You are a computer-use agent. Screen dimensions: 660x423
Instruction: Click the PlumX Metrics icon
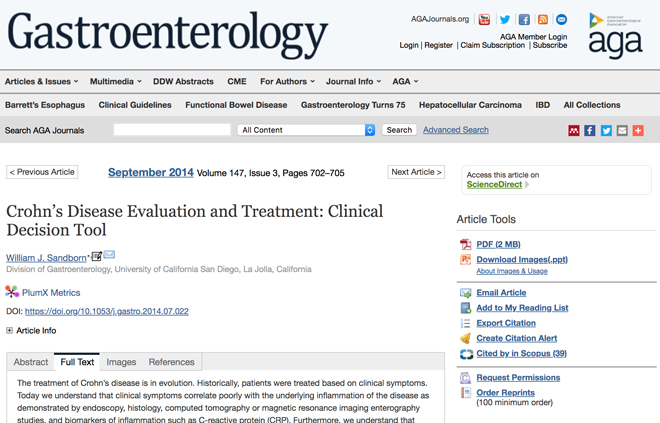[x=12, y=292]
